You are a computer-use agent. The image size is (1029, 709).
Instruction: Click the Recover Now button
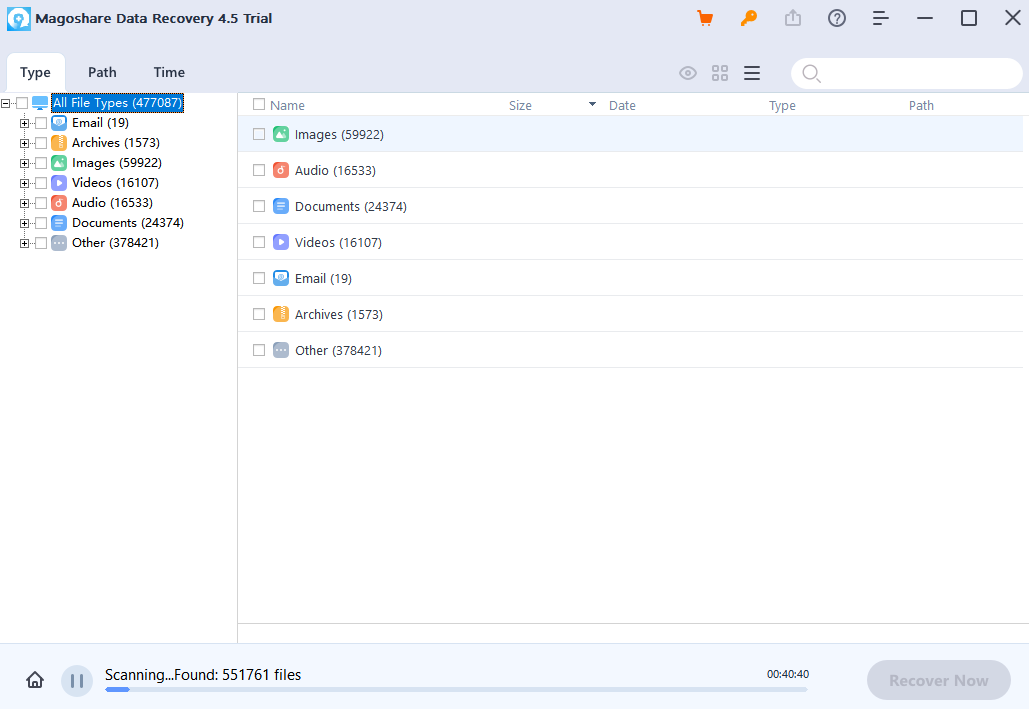938,680
